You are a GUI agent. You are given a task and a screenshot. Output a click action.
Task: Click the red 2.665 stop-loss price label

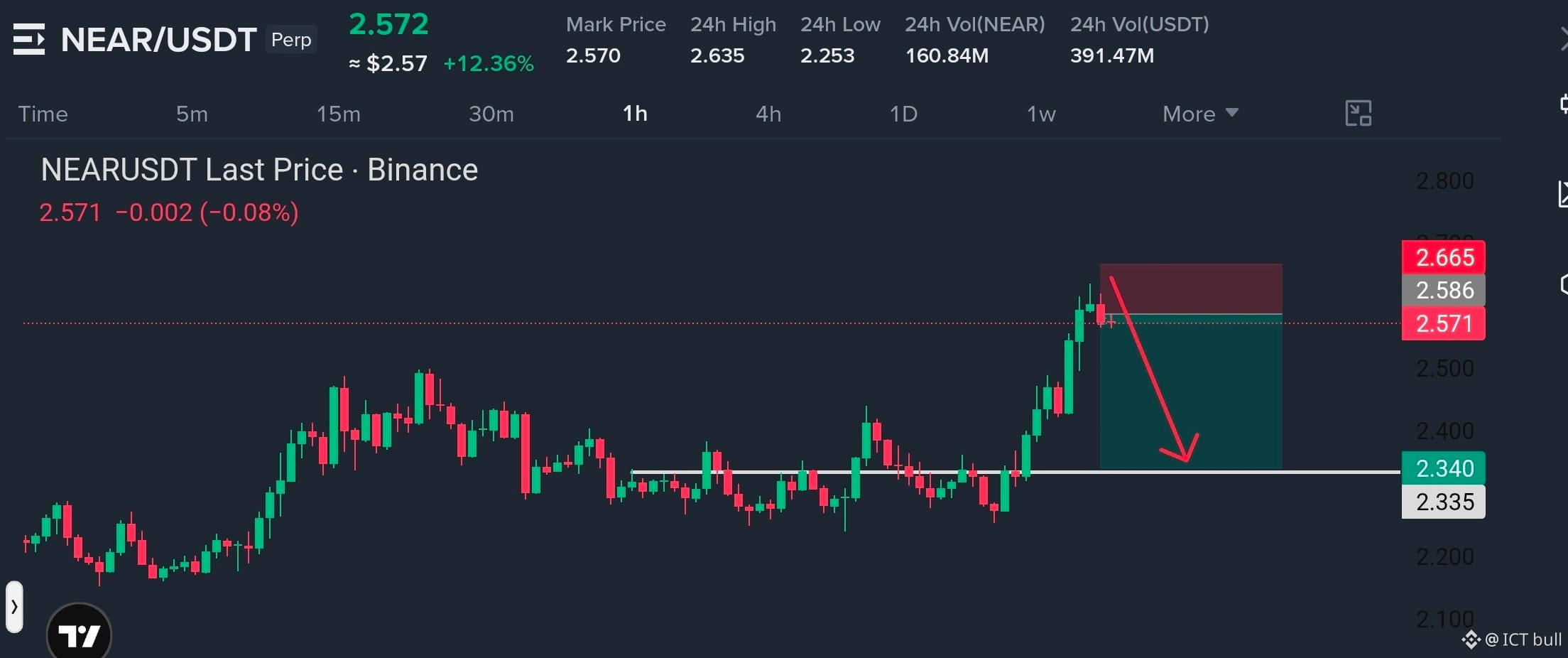click(x=1444, y=257)
